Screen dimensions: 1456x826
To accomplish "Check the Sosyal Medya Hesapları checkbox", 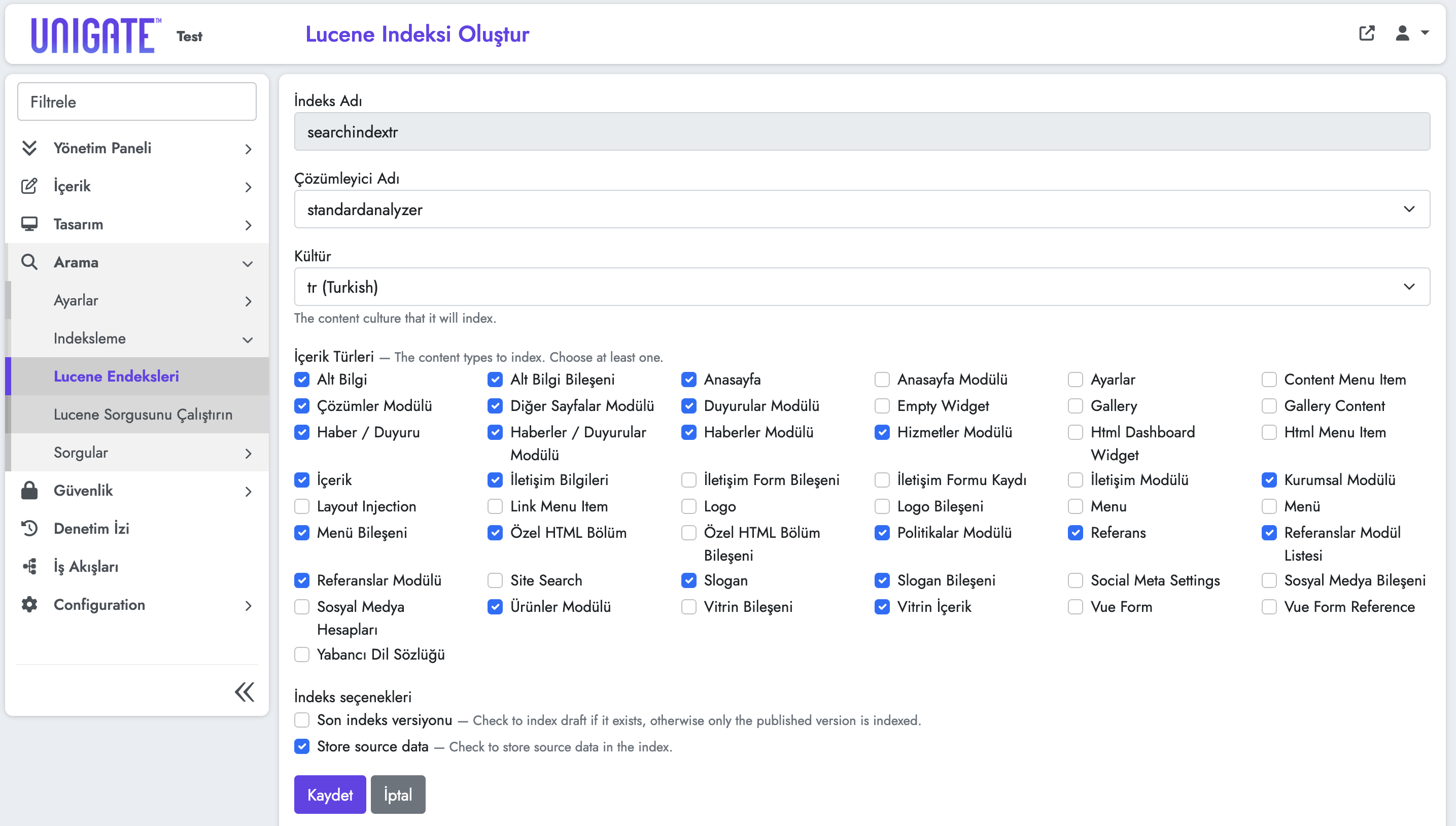I will pyautogui.click(x=302, y=606).
